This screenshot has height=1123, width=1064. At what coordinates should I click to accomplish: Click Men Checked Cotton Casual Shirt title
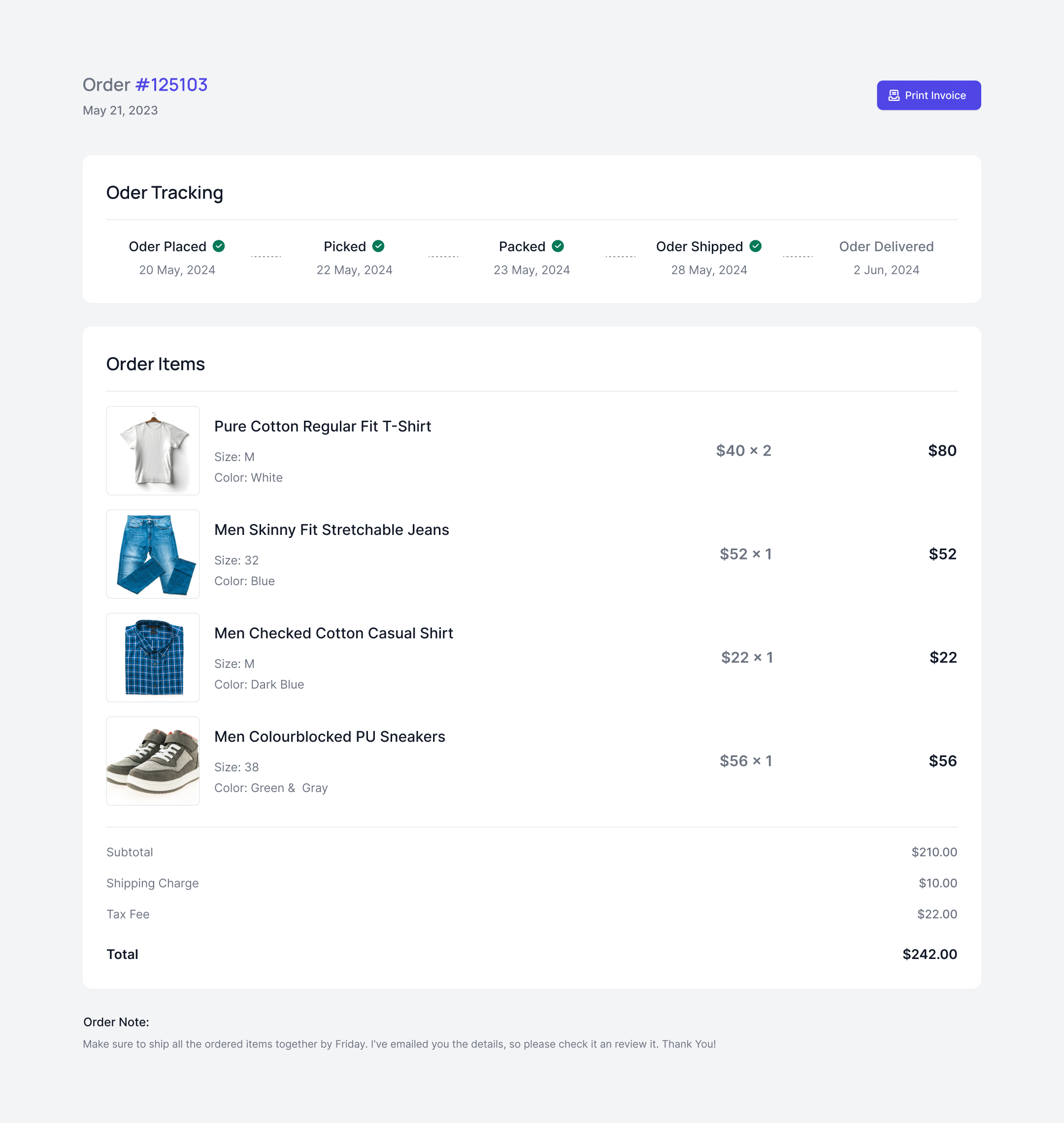[333, 633]
